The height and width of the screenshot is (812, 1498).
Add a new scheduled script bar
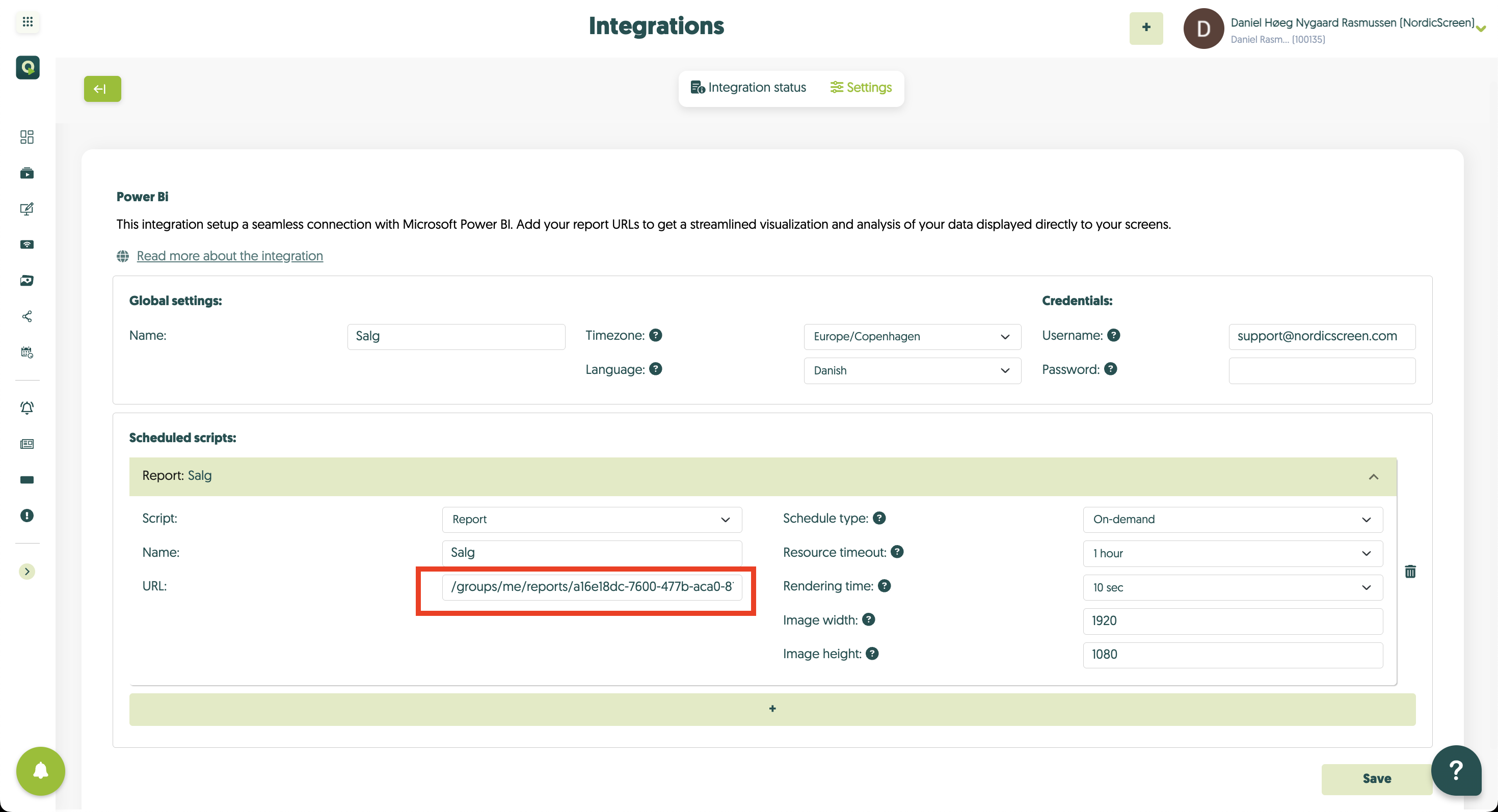click(772, 709)
